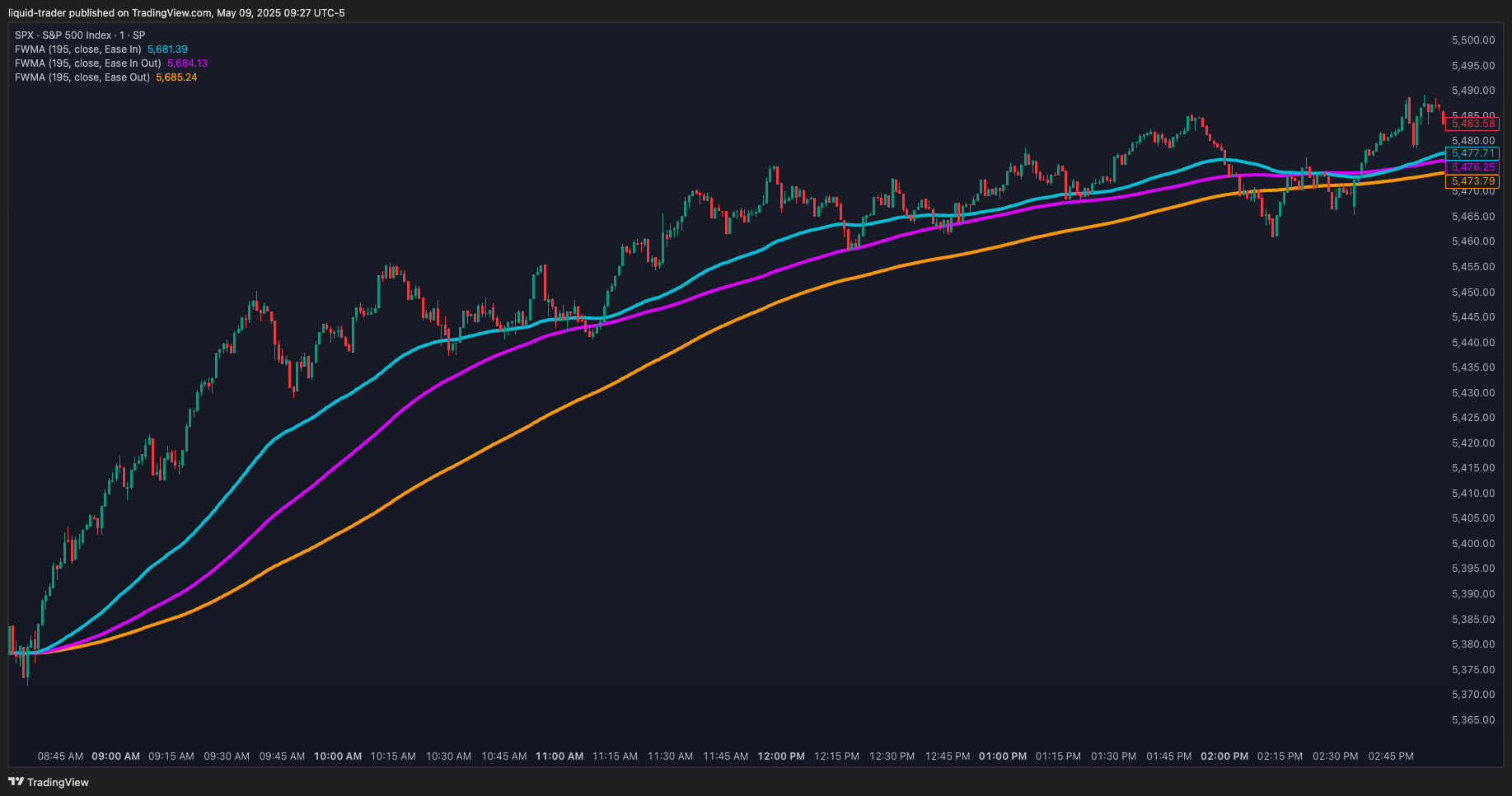
Task: Click the magenta price tag 5,476.25
Action: pos(1472,167)
